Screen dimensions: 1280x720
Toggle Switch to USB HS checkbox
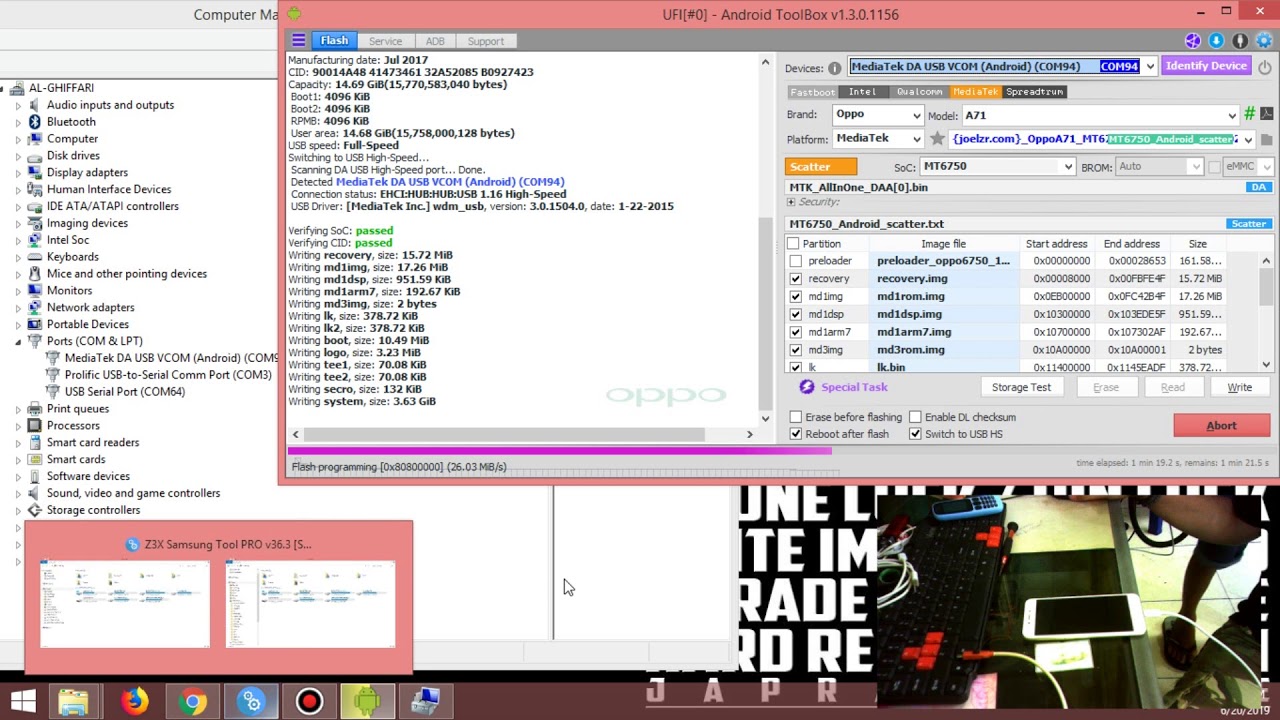(x=915, y=434)
